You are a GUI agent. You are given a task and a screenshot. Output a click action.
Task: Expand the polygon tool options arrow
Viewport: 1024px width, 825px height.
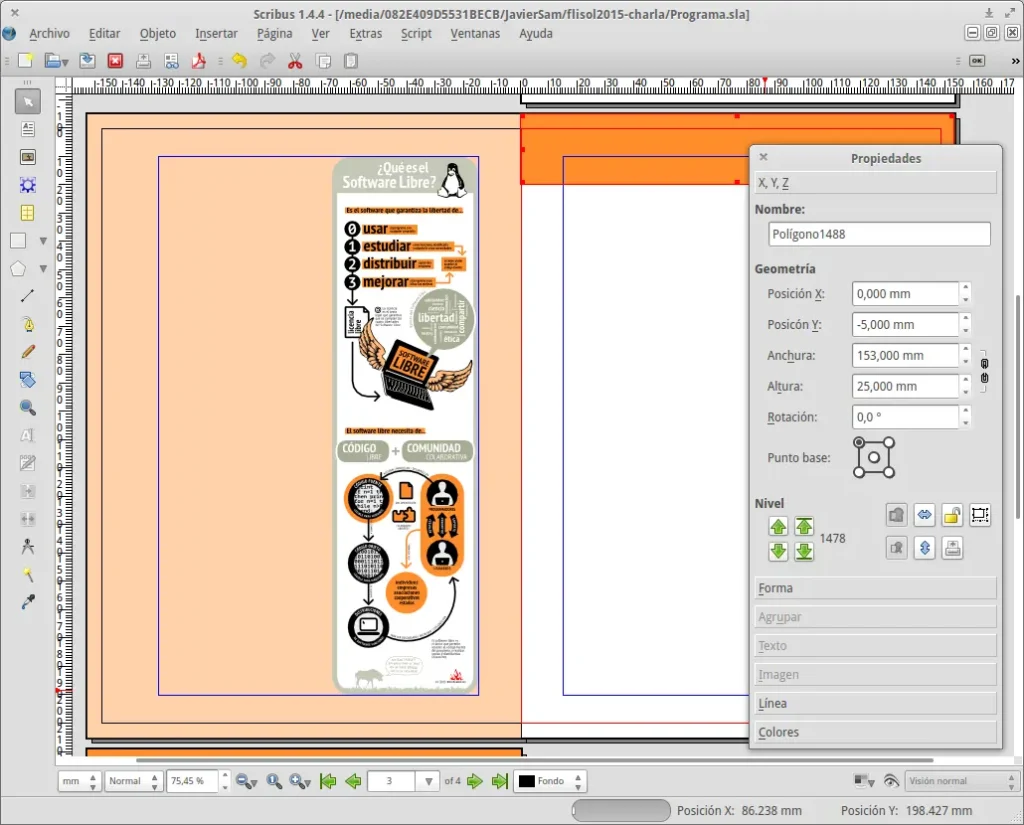43,268
